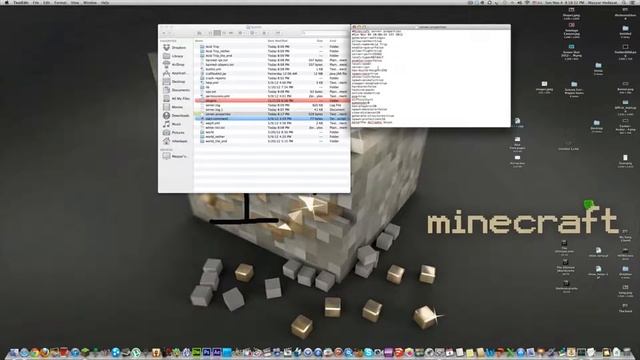640x360 pixels.
Task: Open Spotlight search in the menu bar
Action: tap(624, 2)
